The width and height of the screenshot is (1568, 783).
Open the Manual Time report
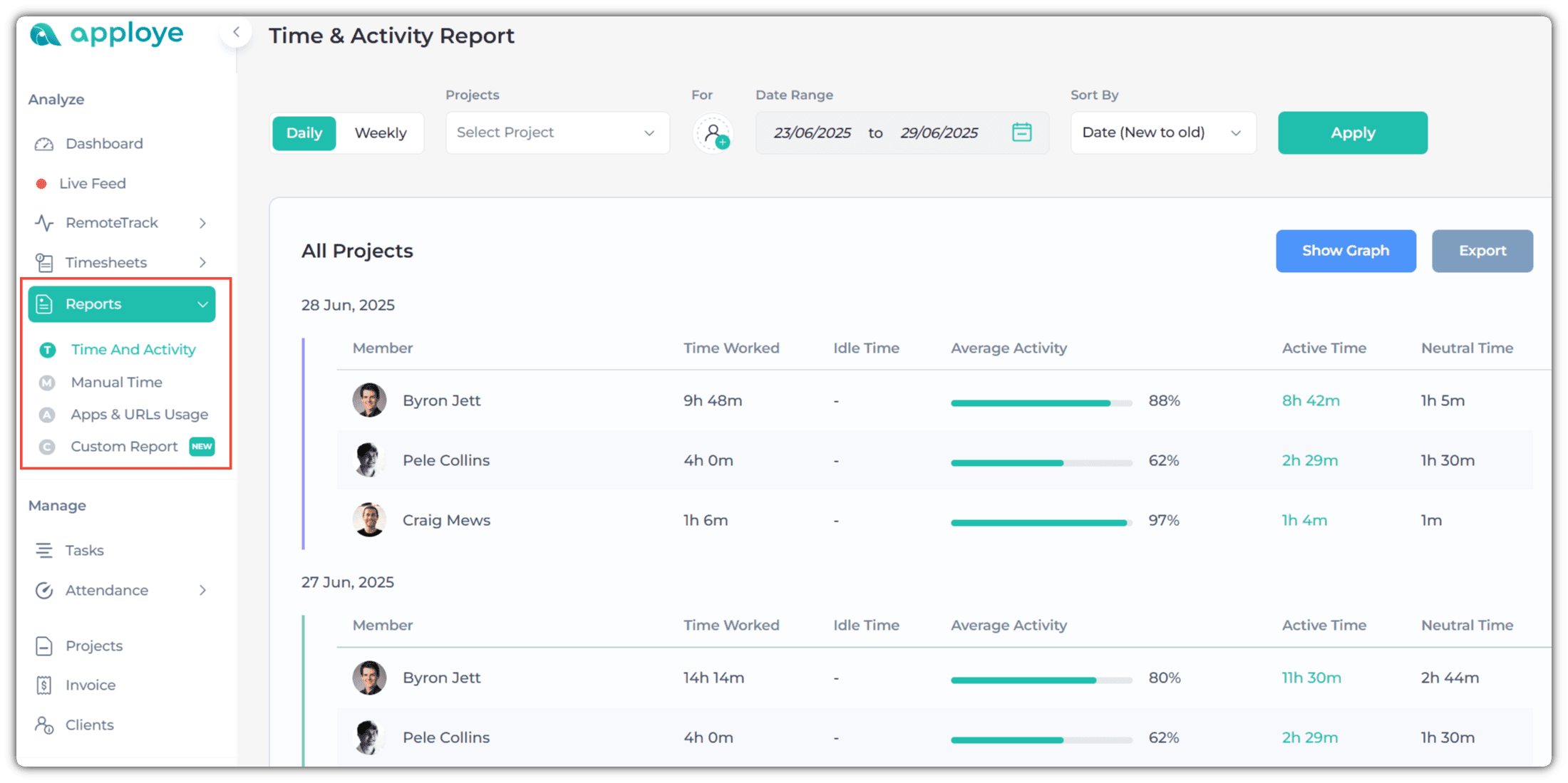[x=117, y=383]
